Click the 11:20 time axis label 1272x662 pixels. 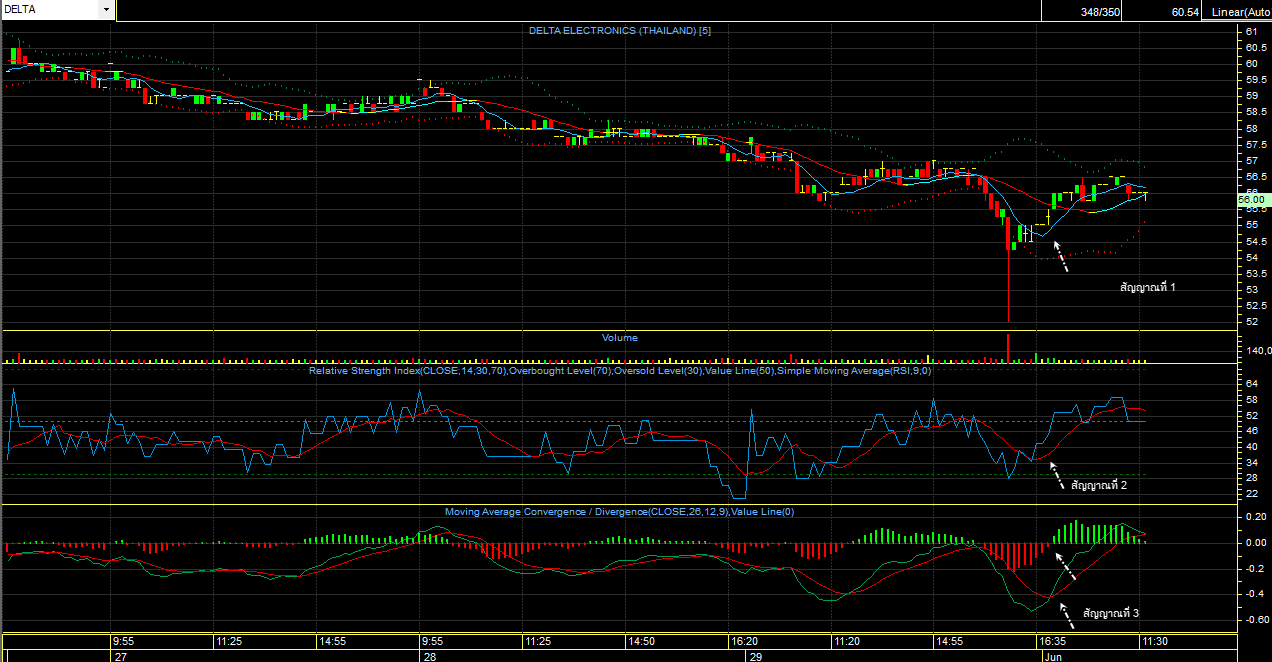(x=847, y=641)
